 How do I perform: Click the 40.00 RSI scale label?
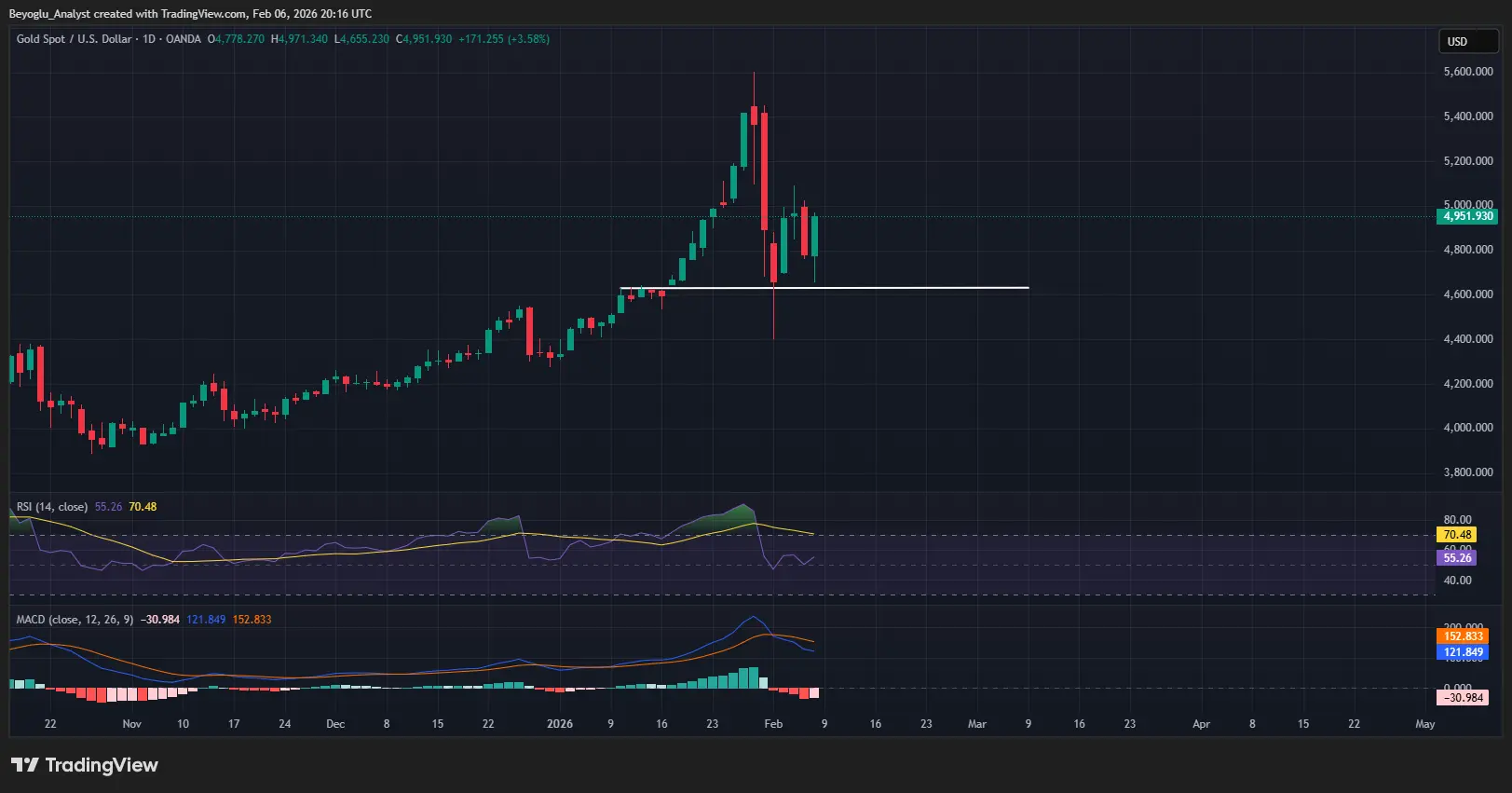click(x=1458, y=581)
